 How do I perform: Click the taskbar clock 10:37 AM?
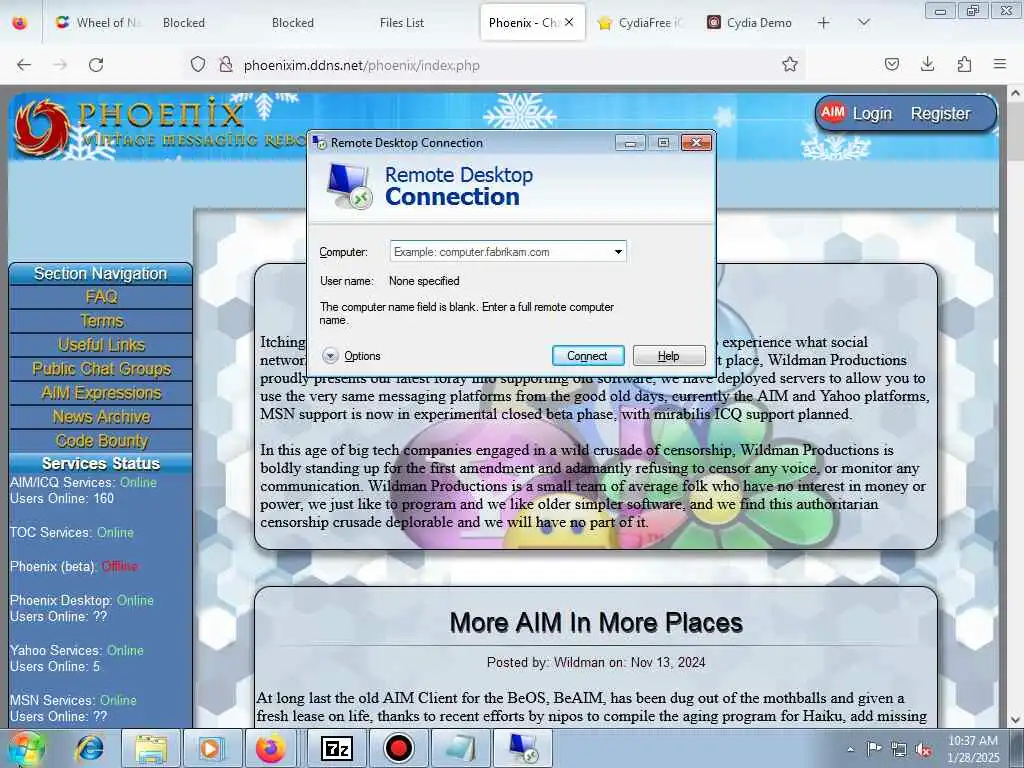point(973,741)
